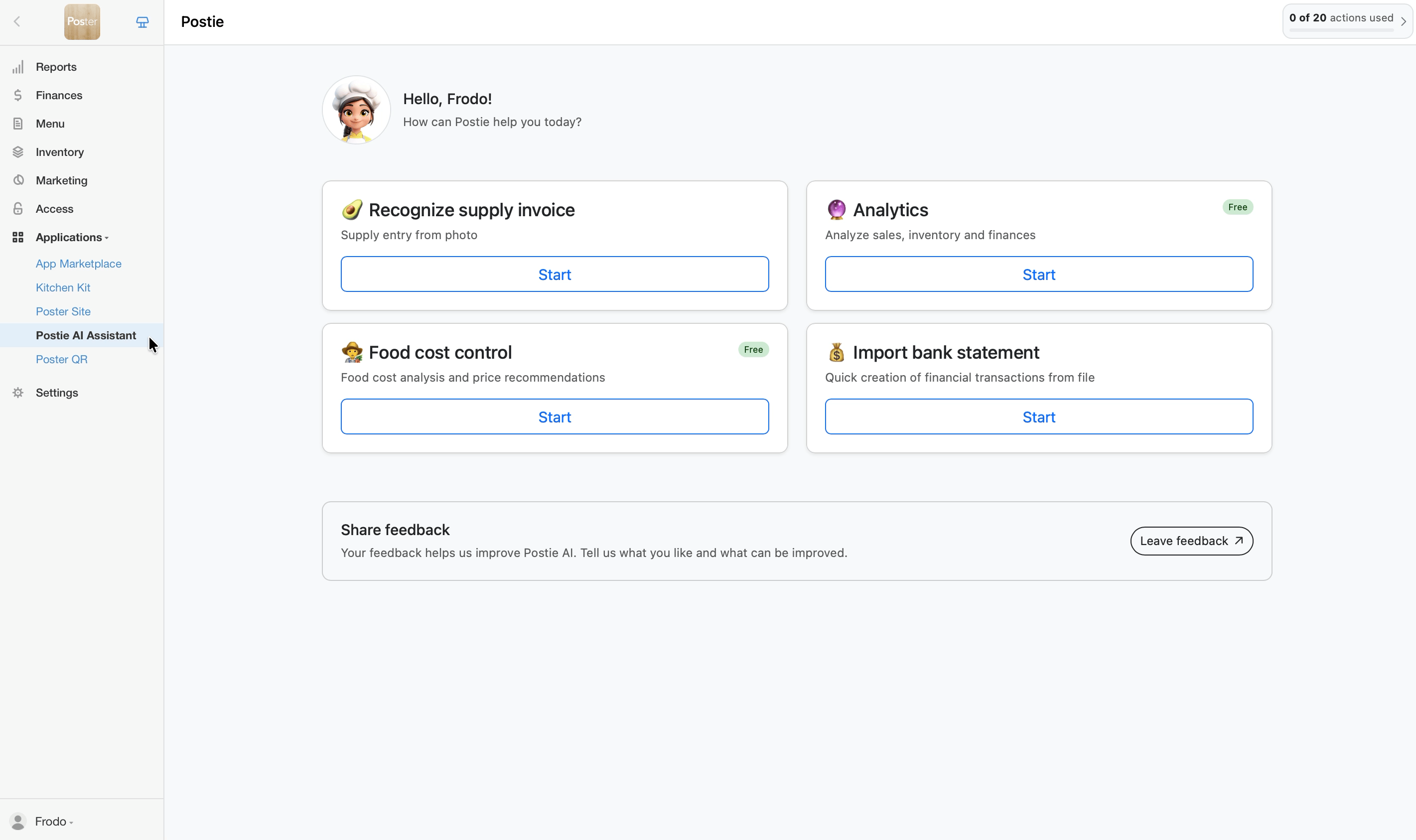Click the Poster logo thumbnail
Viewport: 1416px width, 840px height.
82,22
